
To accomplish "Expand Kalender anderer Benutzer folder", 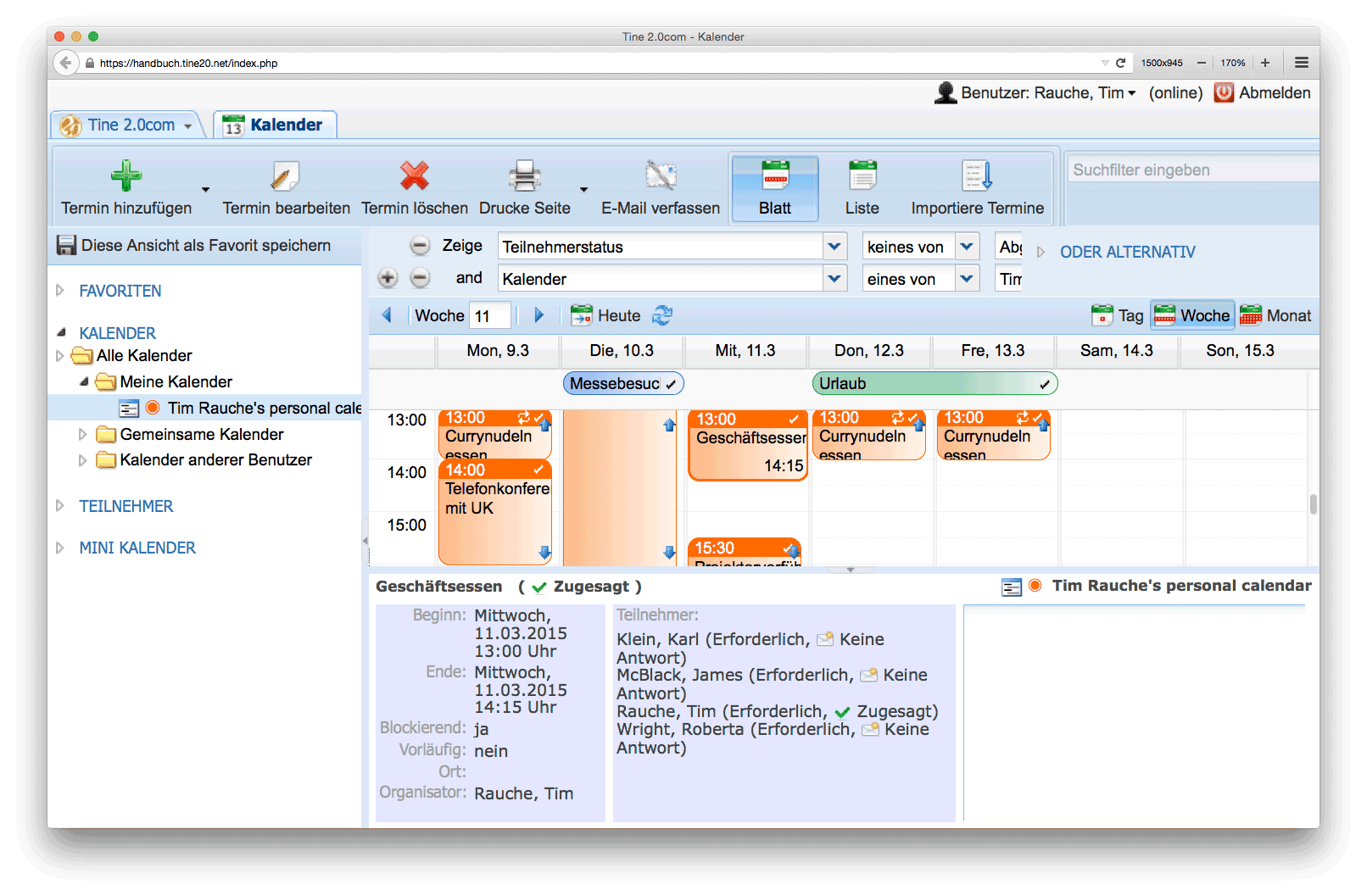I will (x=83, y=460).
